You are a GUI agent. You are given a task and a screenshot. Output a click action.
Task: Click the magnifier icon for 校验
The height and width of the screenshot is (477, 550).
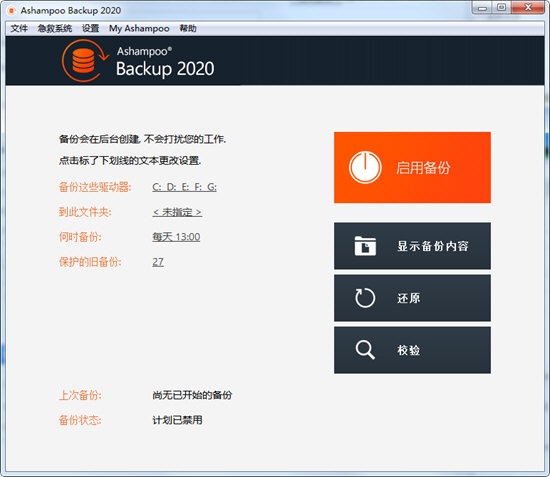point(365,350)
